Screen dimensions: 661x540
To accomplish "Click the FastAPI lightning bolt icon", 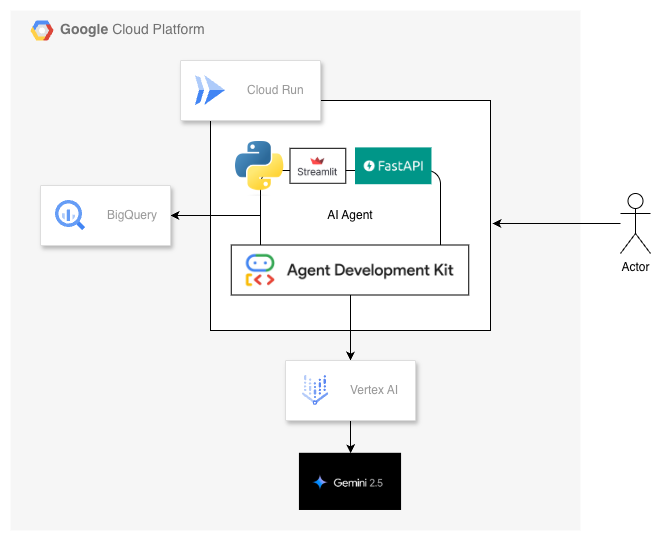I will point(369,166).
